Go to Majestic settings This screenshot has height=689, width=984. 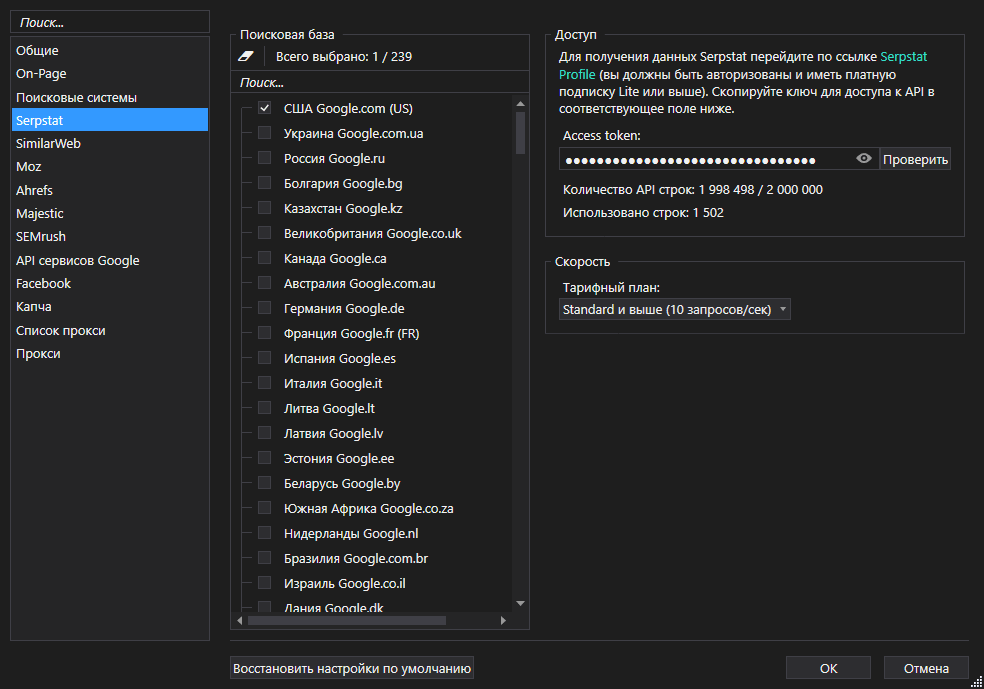pyautogui.click(x=110, y=213)
